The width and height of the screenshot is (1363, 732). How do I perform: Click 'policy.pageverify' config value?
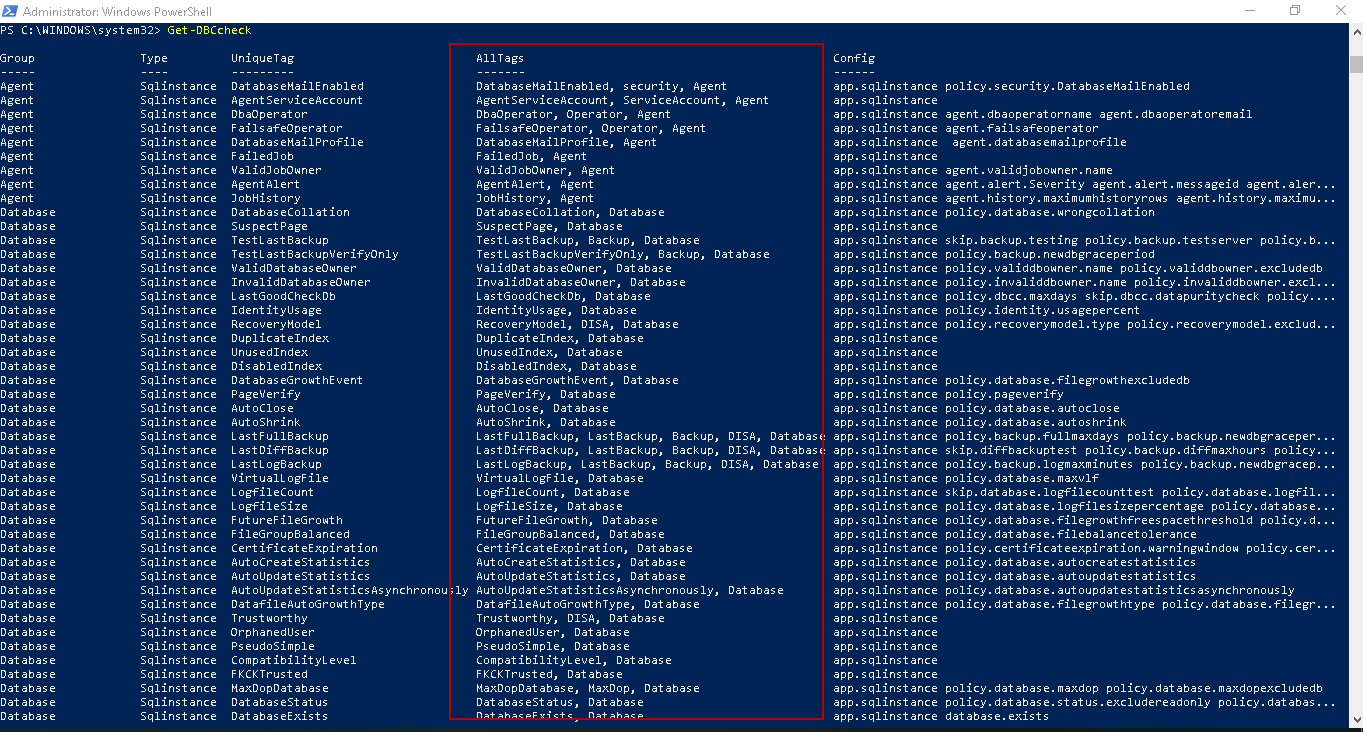pos(1004,394)
